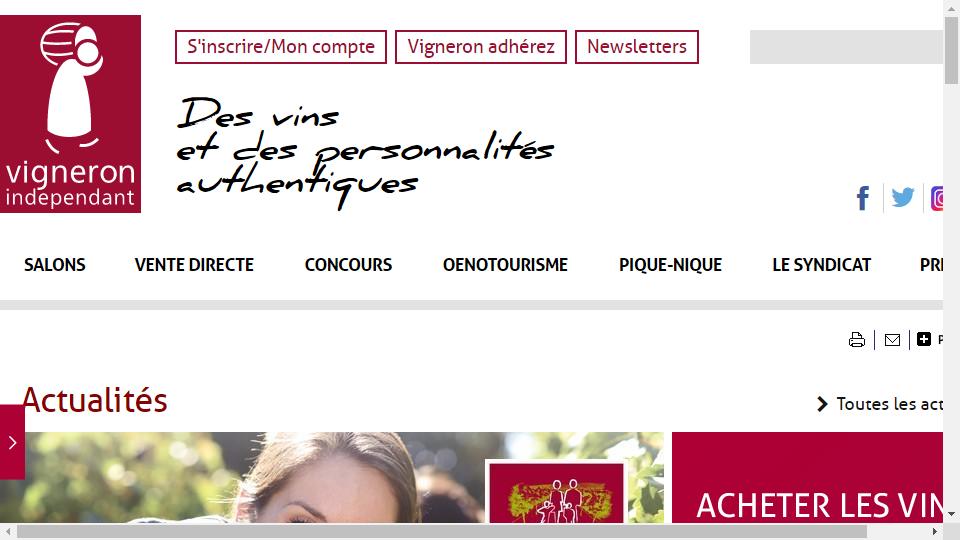Open the Instagram icon
The height and width of the screenshot is (540, 960).
pyautogui.click(x=937, y=198)
